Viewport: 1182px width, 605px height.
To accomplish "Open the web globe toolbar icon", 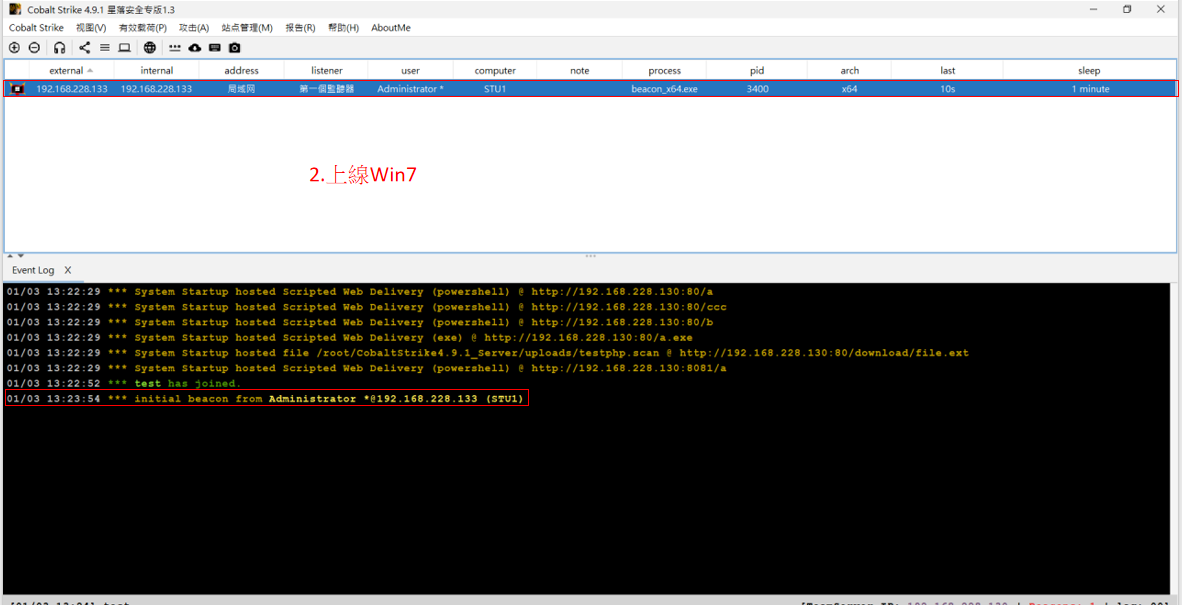I will point(150,47).
